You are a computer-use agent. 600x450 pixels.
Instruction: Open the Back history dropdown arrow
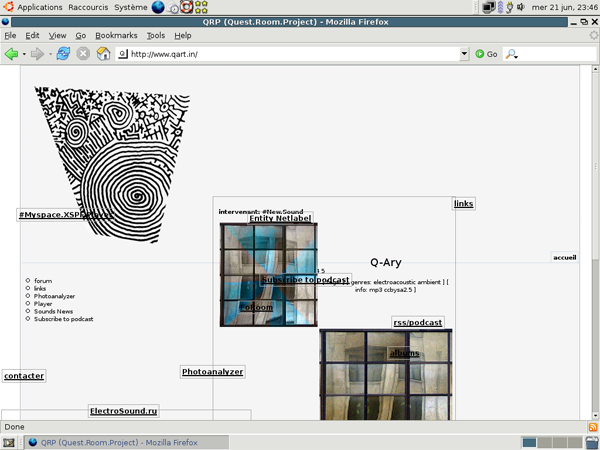[24, 54]
